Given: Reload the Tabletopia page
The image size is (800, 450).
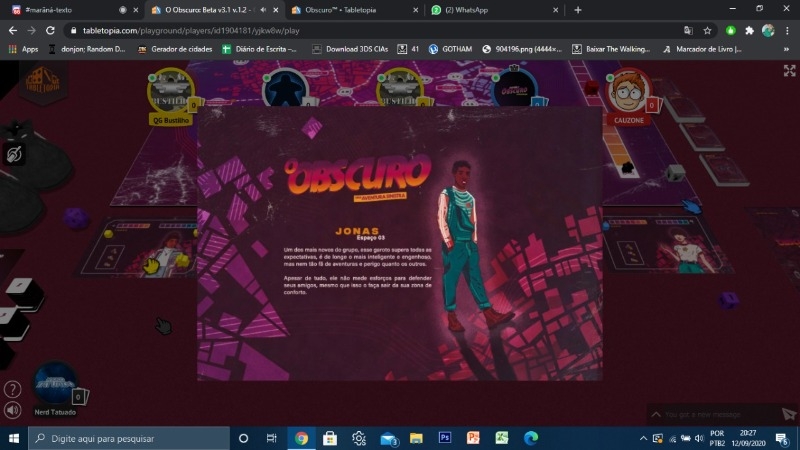Looking at the screenshot, I should (50, 31).
